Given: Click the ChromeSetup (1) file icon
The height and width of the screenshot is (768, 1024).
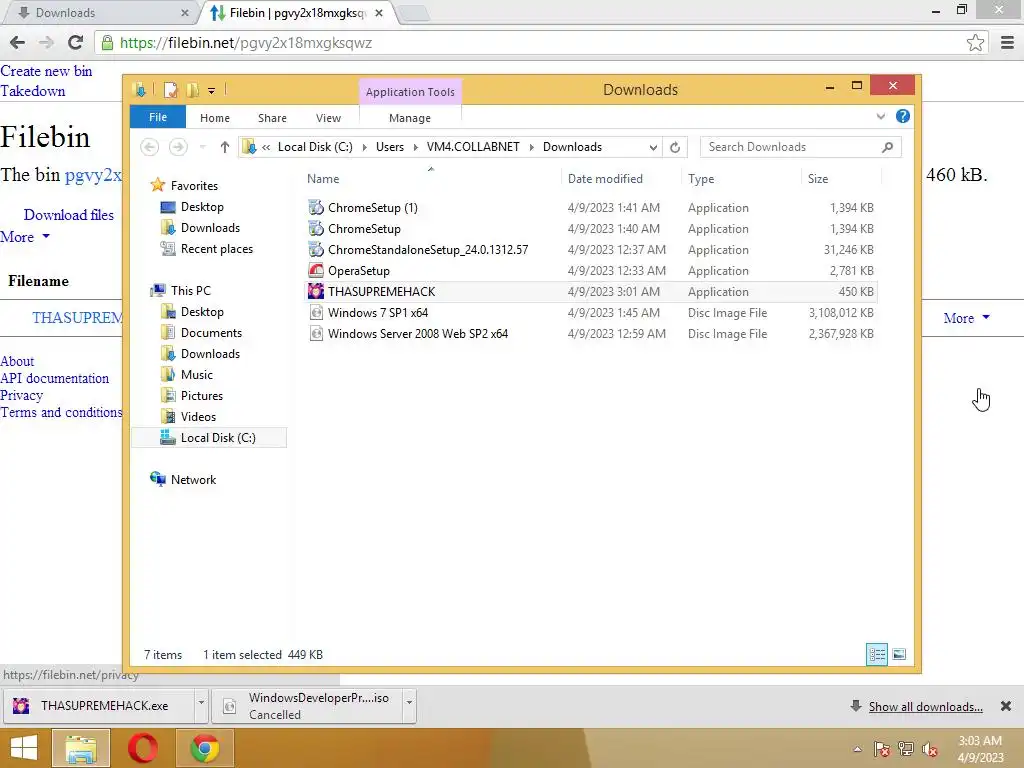Looking at the screenshot, I should coord(316,208).
